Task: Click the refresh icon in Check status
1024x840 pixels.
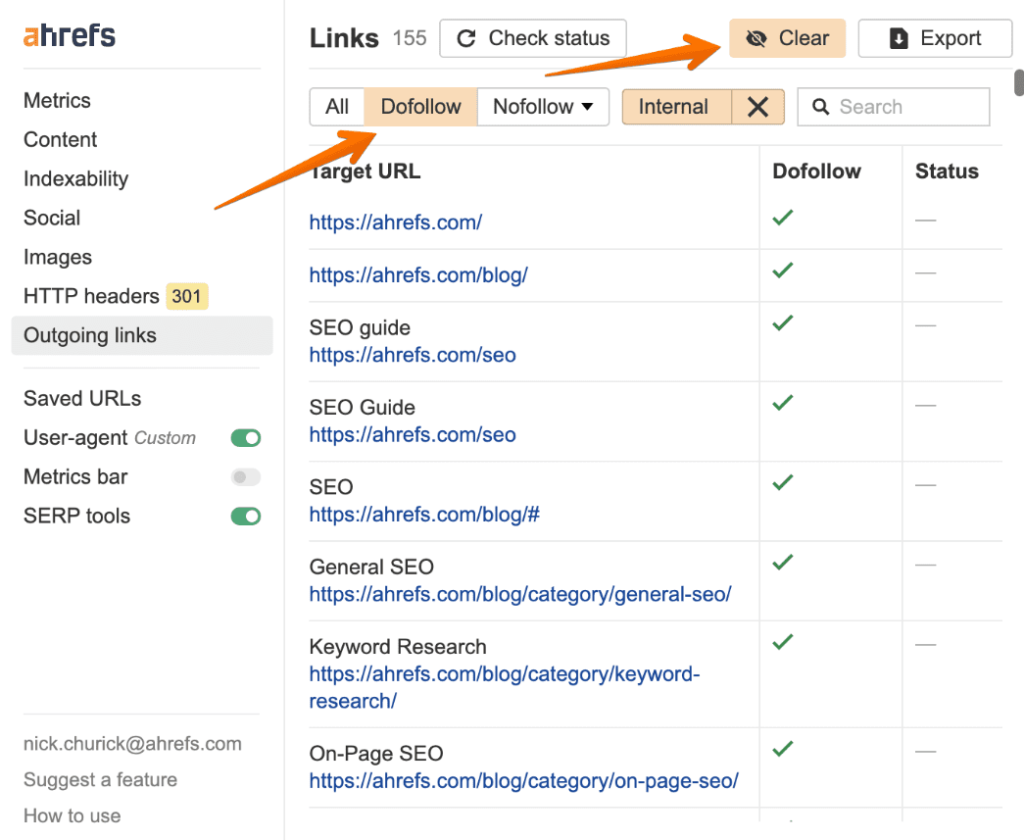Action: click(x=466, y=39)
